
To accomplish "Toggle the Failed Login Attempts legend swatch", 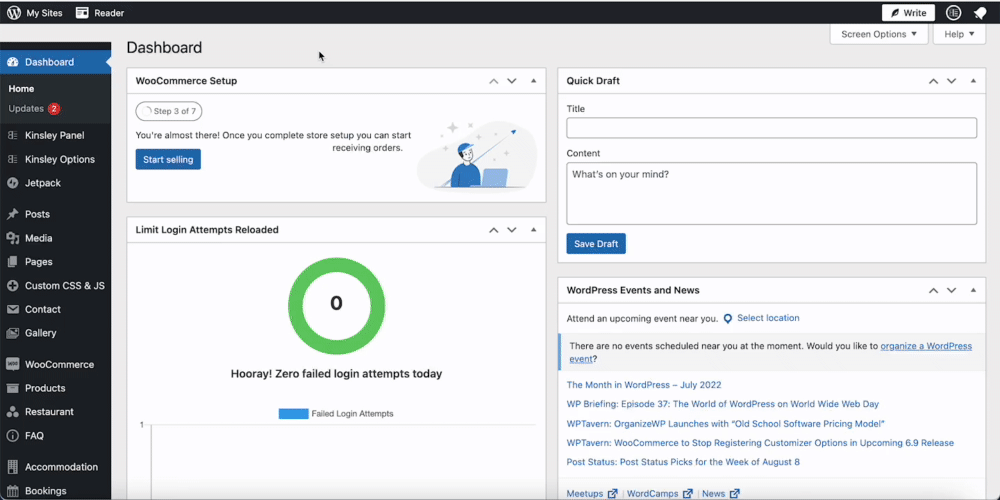I will pyautogui.click(x=293, y=413).
